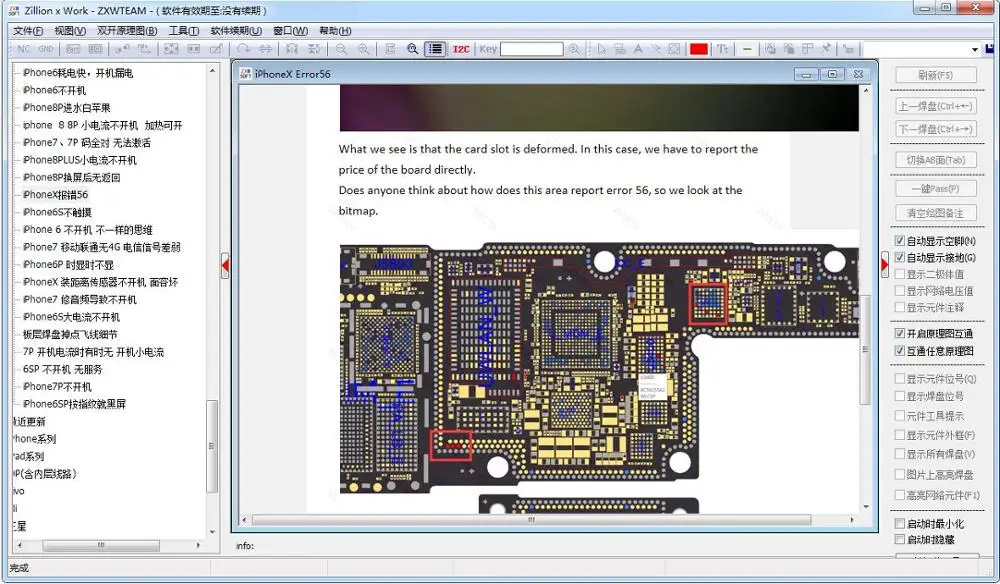Toggle 高亮网络元件(F1) checkbox

click(x=900, y=495)
